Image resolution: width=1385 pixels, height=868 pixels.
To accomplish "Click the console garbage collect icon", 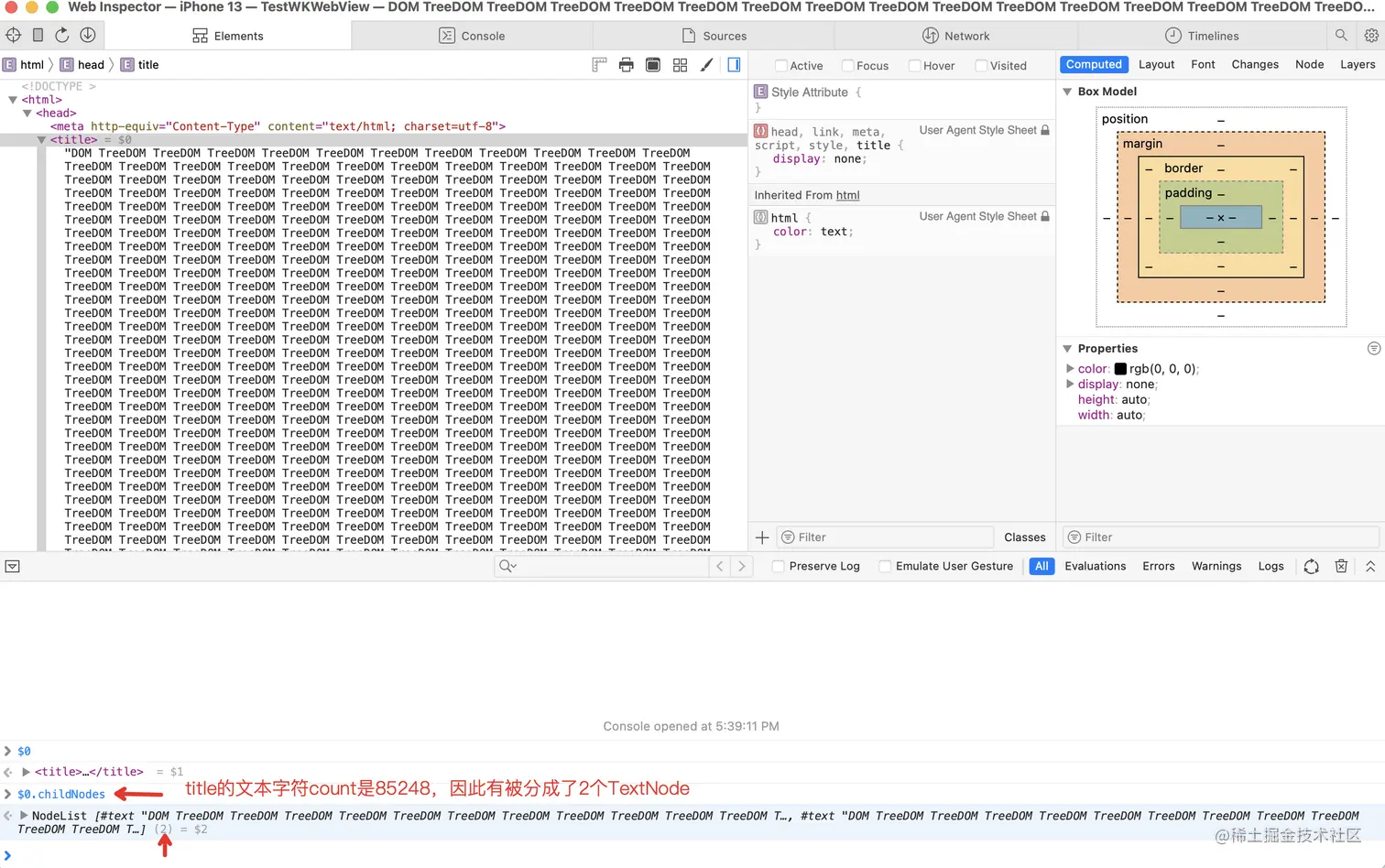I will click(x=1312, y=567).
